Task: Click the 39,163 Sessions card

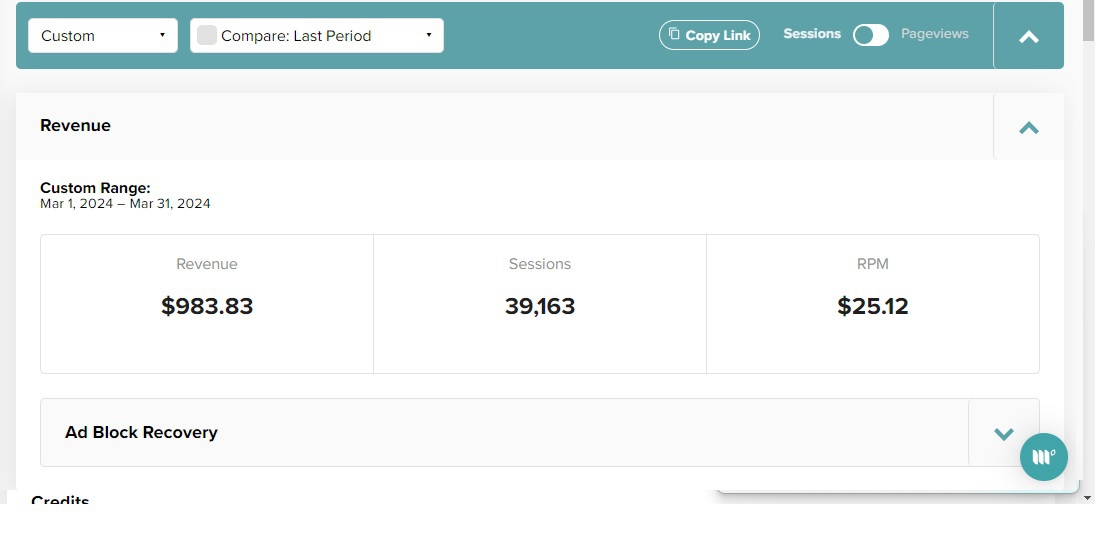Action: click(x=540, y=304)
